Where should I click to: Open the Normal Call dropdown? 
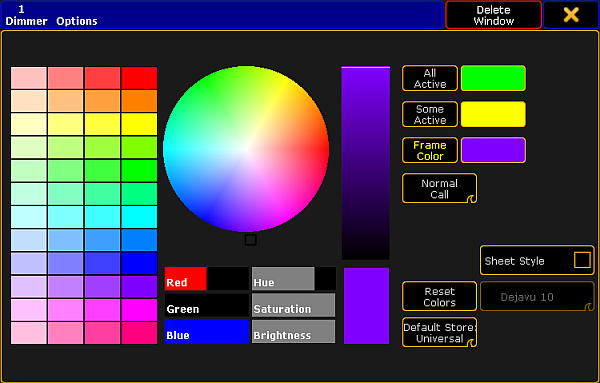(x=439, y=188)
